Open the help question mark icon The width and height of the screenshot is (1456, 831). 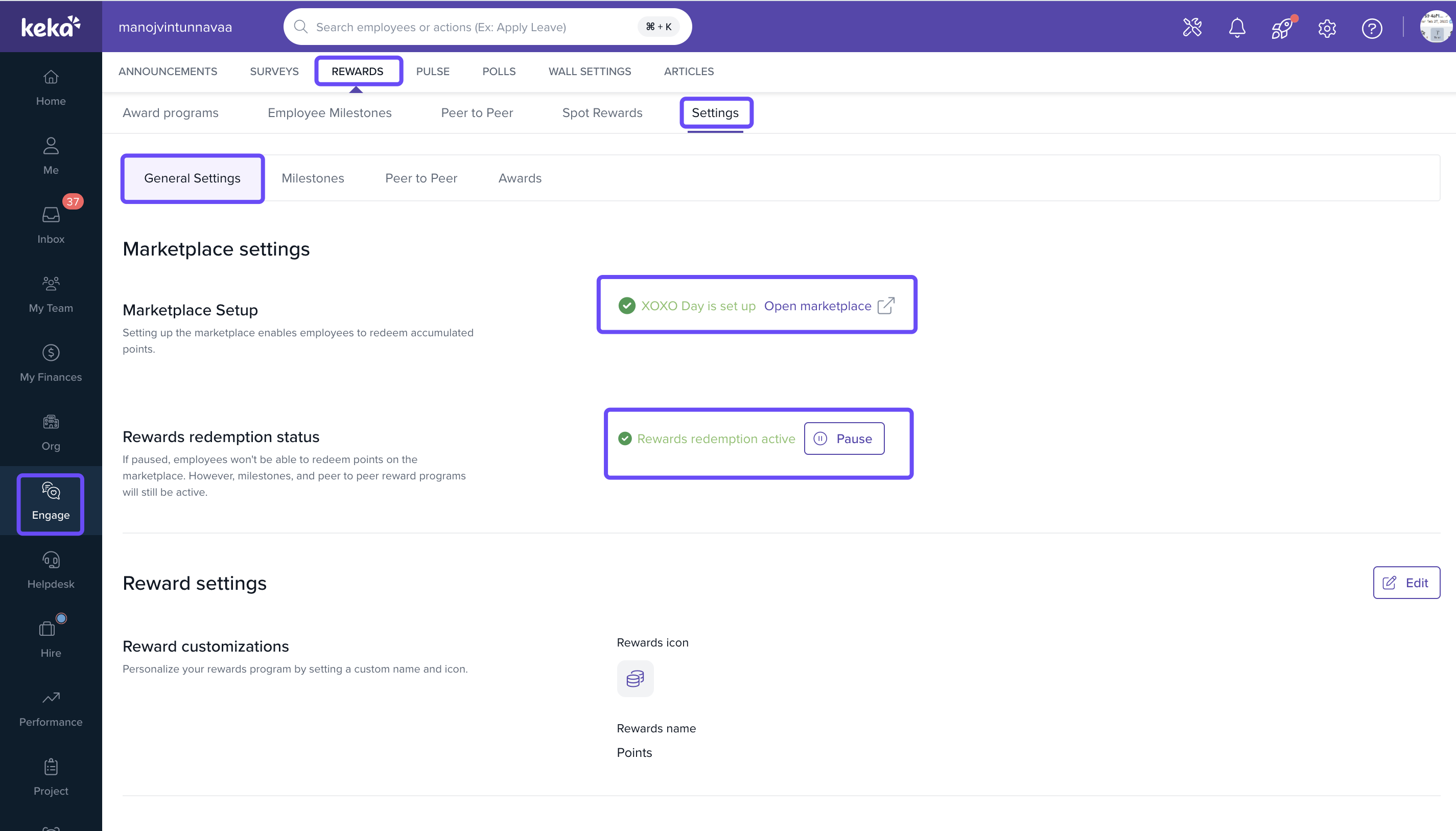1372,28
